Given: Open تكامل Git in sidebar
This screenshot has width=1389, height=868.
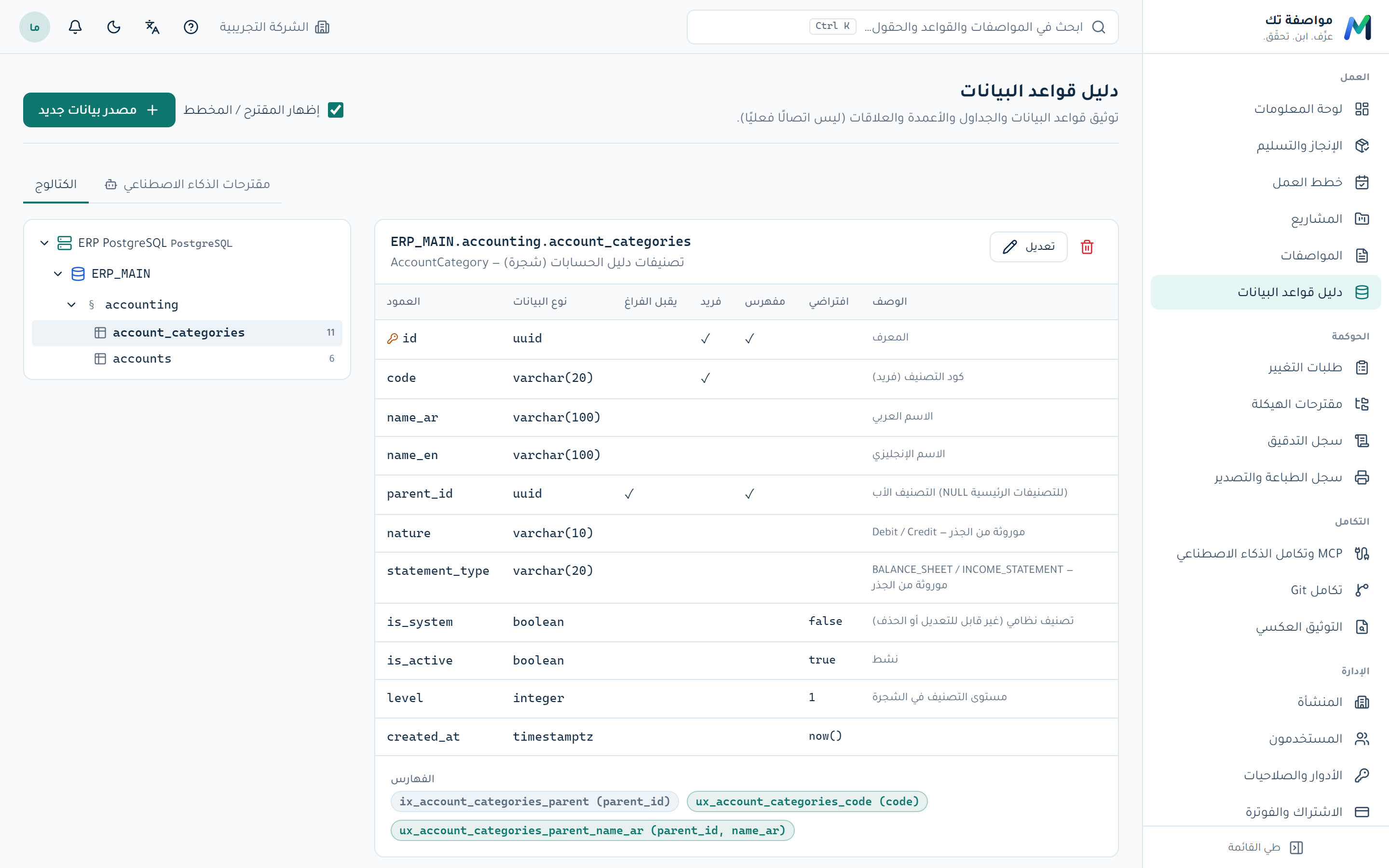Looking at the screenshot, I should [x=1266, y=590].
